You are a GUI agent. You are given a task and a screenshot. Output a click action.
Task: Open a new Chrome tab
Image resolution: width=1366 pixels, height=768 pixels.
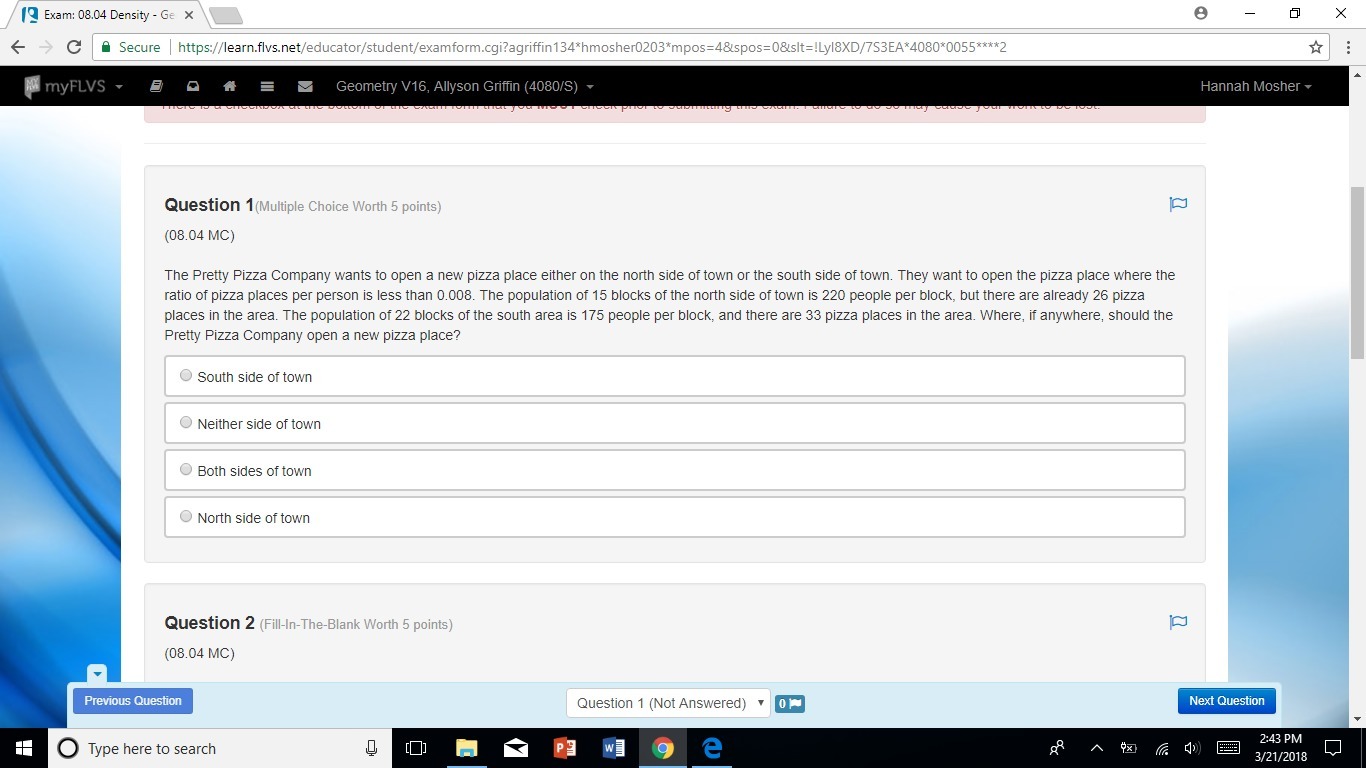pos(226,15)
